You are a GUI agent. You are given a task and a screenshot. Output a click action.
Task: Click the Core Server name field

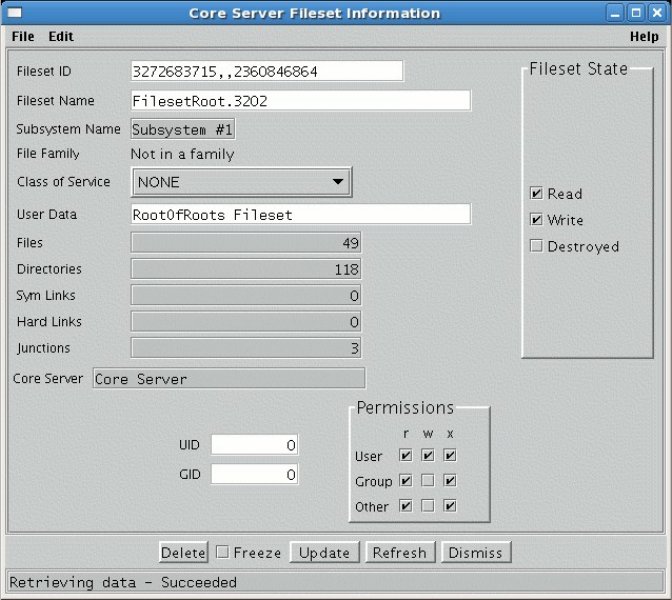[229, 378]
